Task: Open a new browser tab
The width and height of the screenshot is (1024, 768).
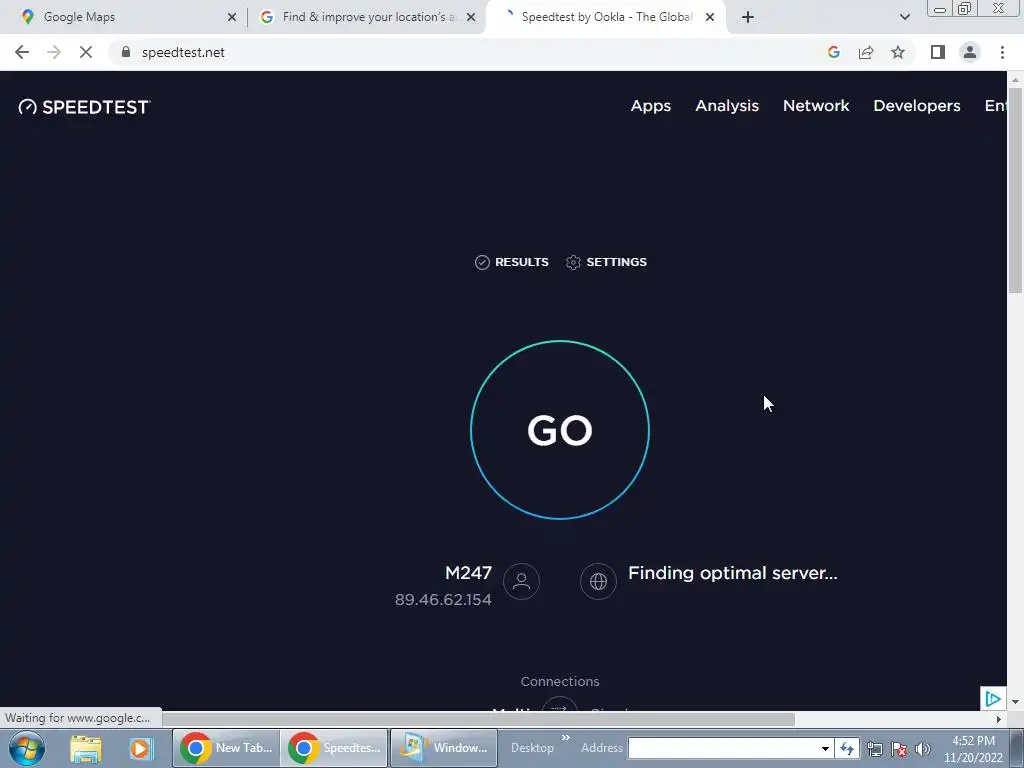Action: pyautogui.click(x=748, y=17)
